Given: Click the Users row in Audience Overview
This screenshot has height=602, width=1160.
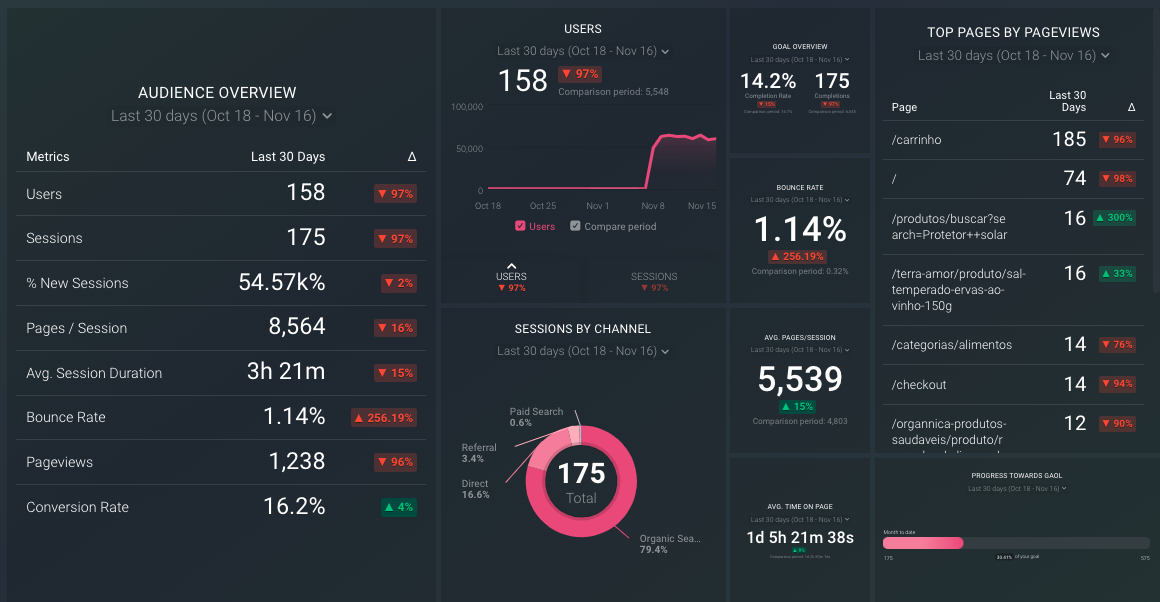Looking at the screenshot, I should pos(220,194).
